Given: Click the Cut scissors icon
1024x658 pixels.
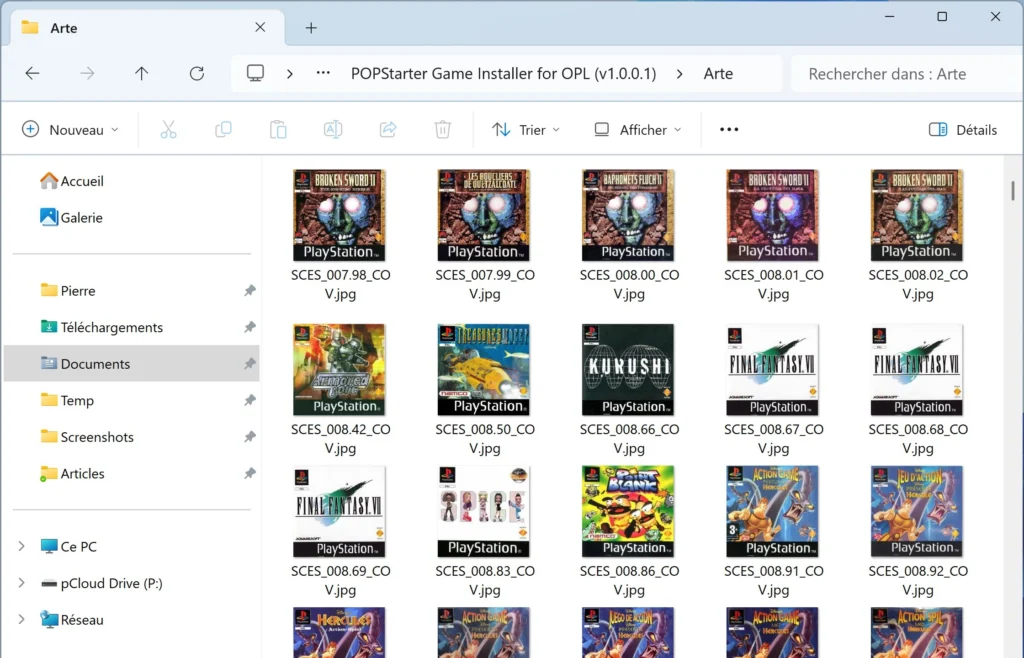Looking at the screenshot, I should [168, 129].
